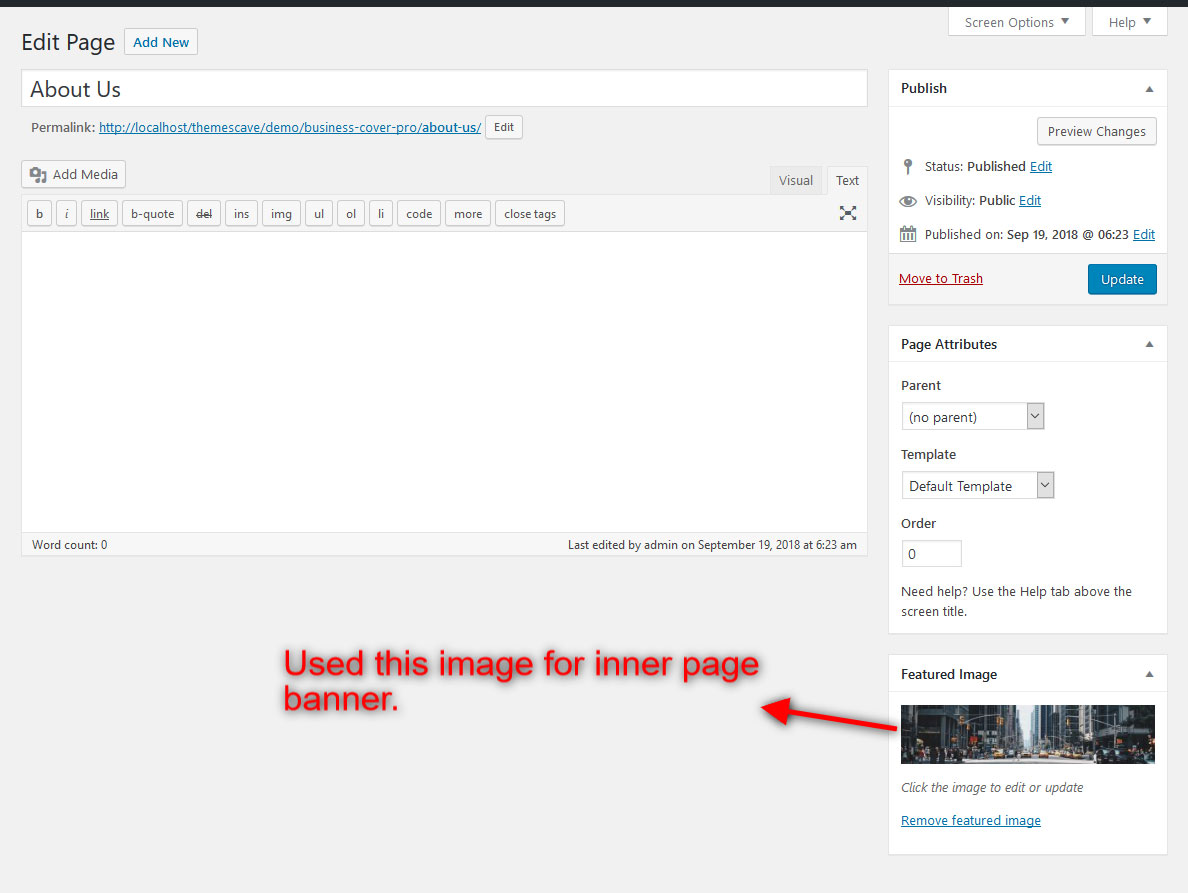1188x893 pixels.
Task: Click the blue Update button
Action: pos(1122,279)
